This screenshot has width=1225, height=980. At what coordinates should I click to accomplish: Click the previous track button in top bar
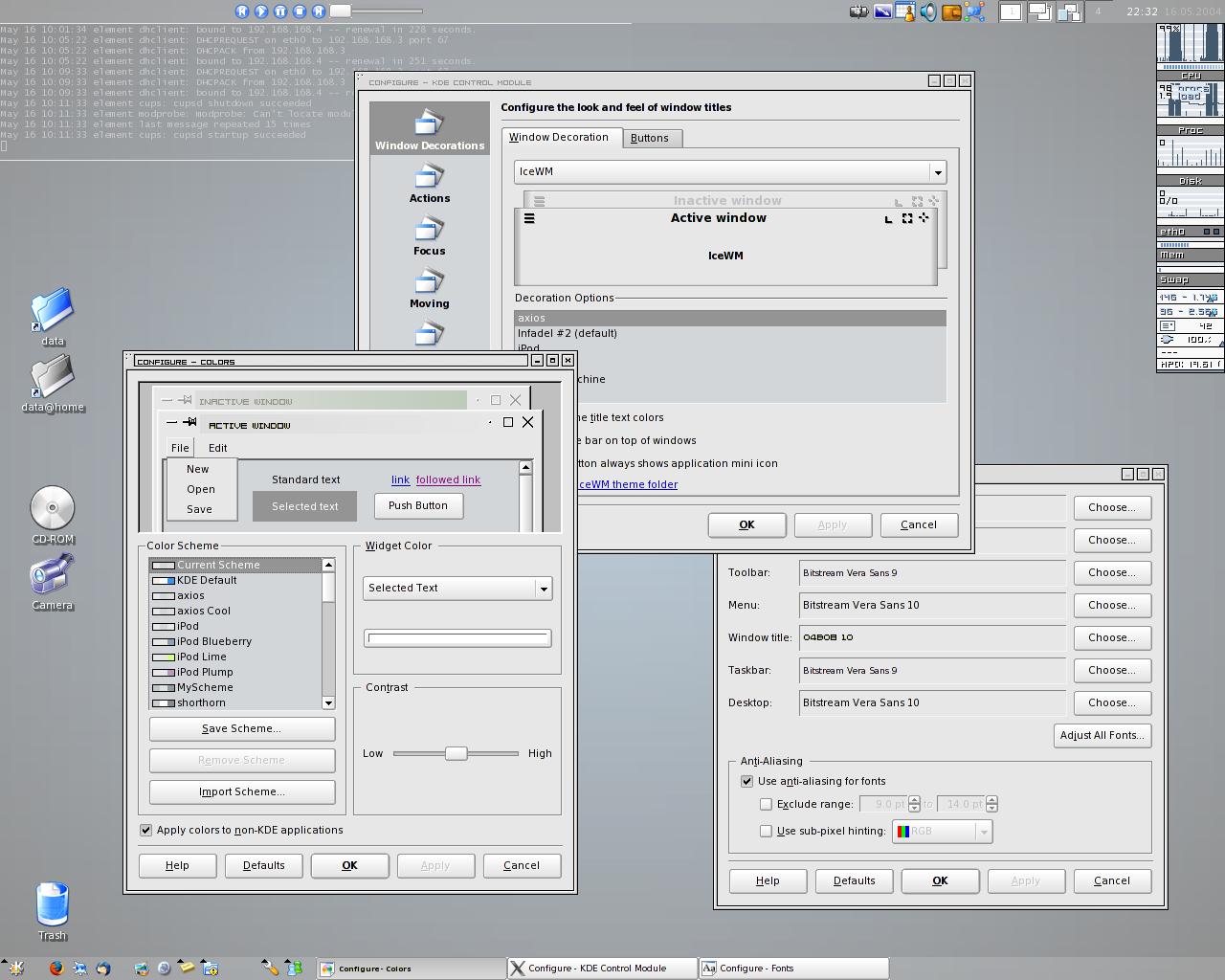coord(242,11)
